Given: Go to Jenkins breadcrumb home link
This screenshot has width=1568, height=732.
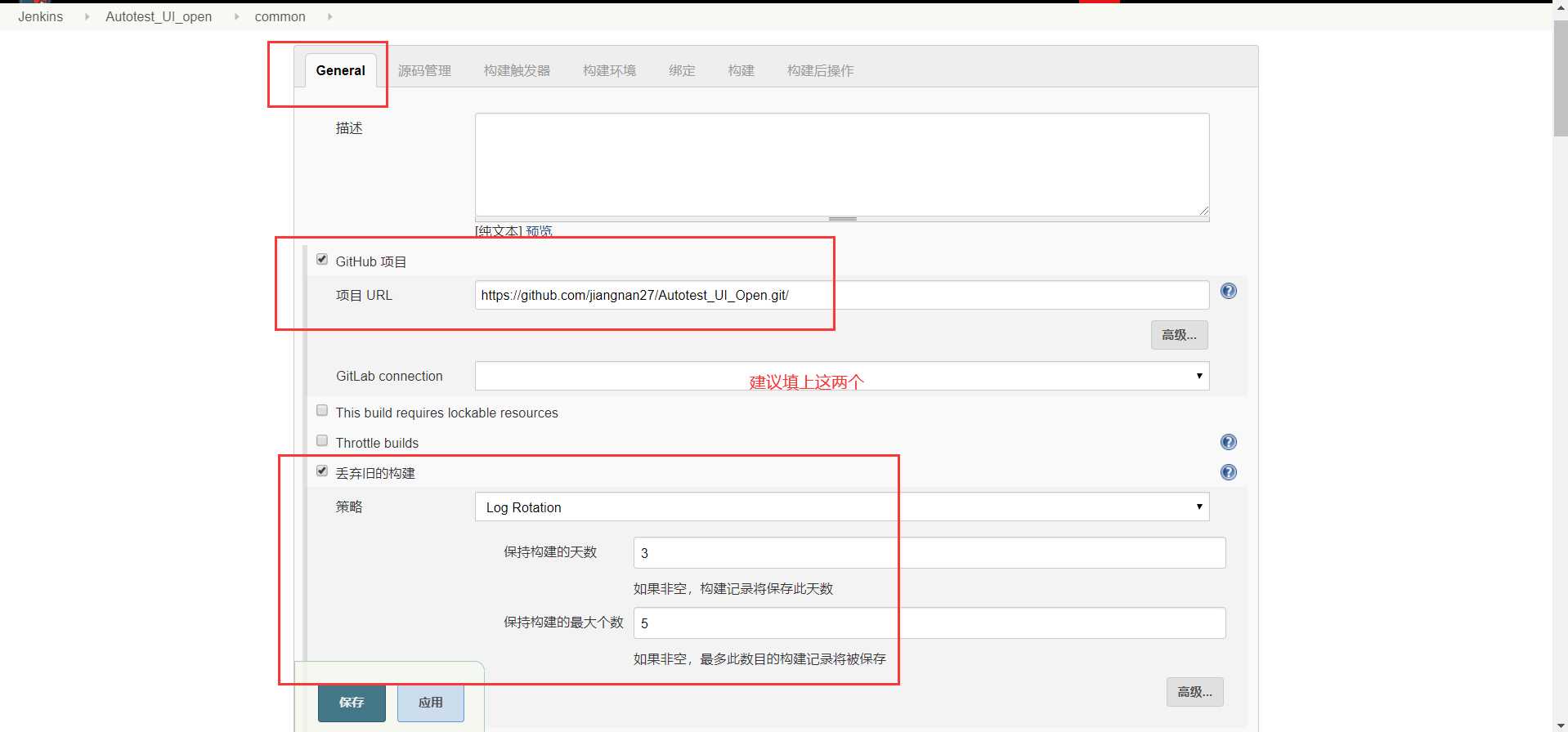Looking at the screenshot, I should click(40, 16).
